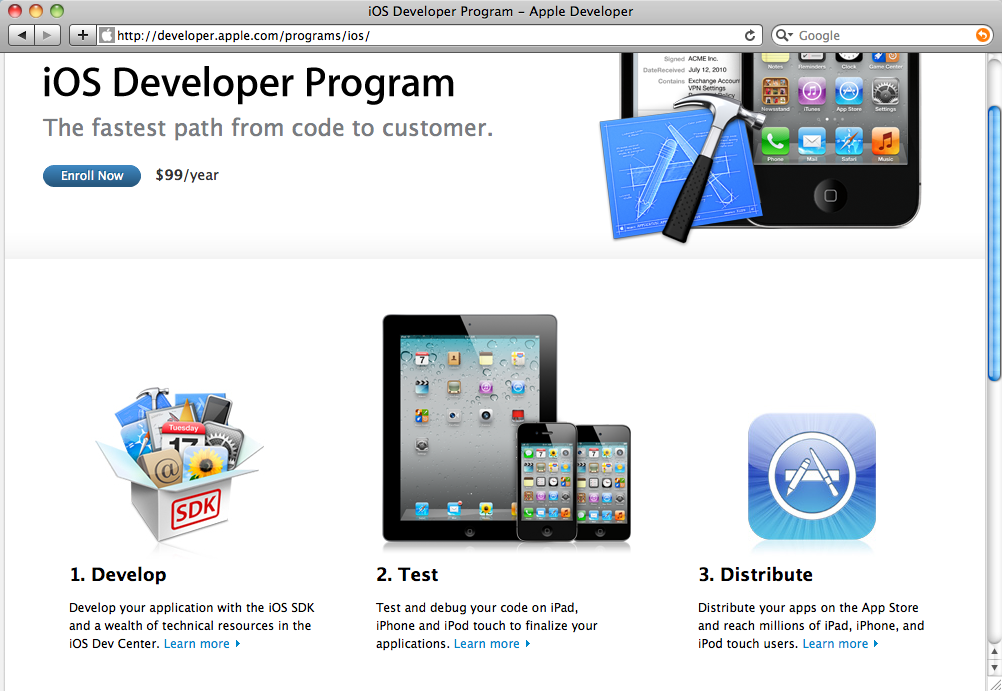Click the '3. Distribute' heading

pos(755,575)
